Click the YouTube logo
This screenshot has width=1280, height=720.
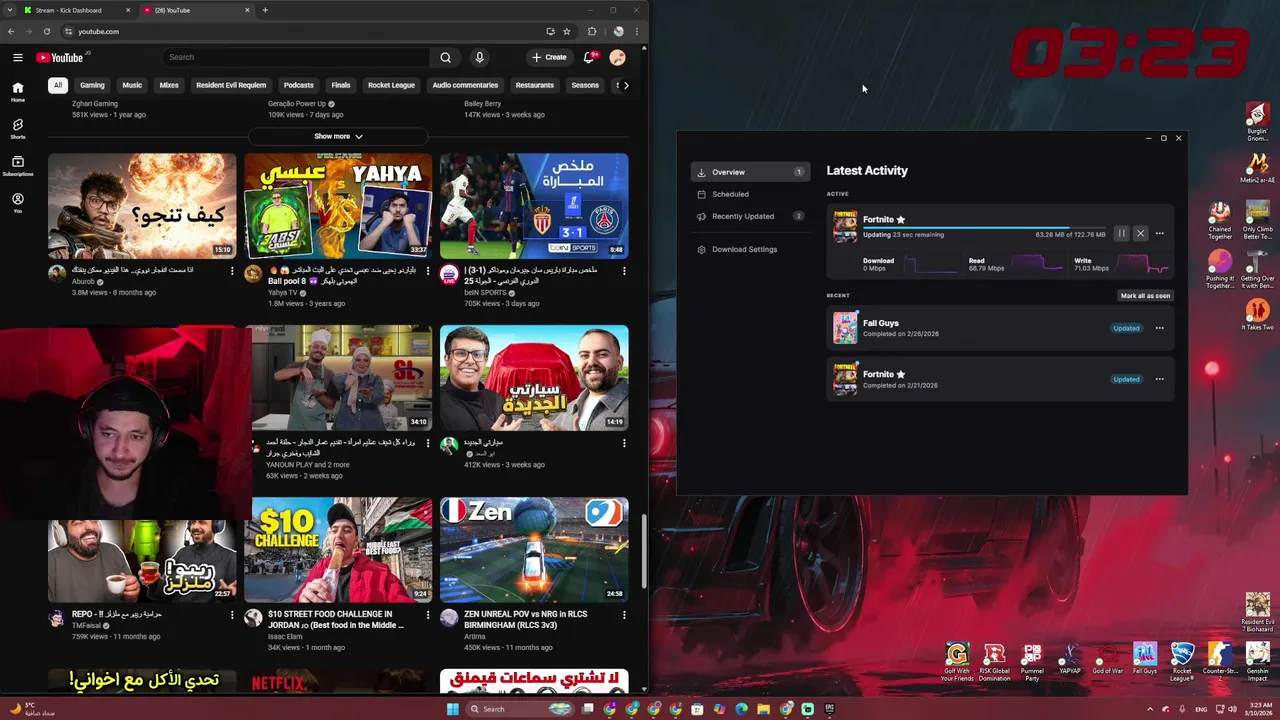click(x=60, y=57)
